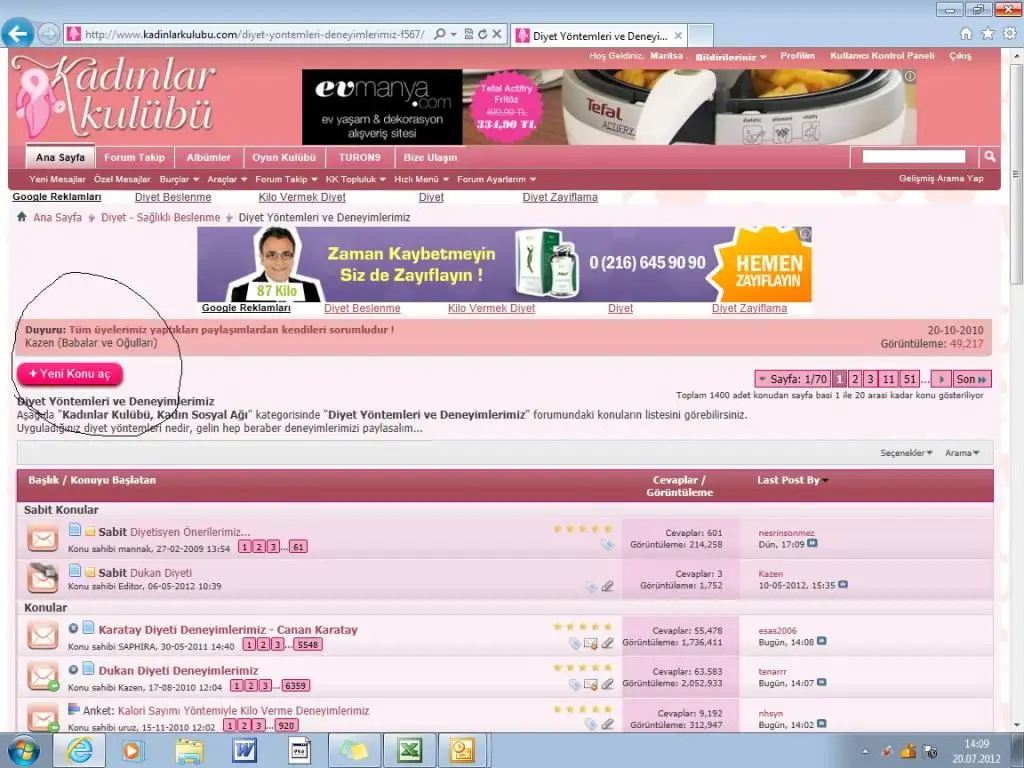The height and width of the screenshot is (768, 1024).
Task: Click Kilo Vermek Diyet ad link at top
Action: point(302,197)
